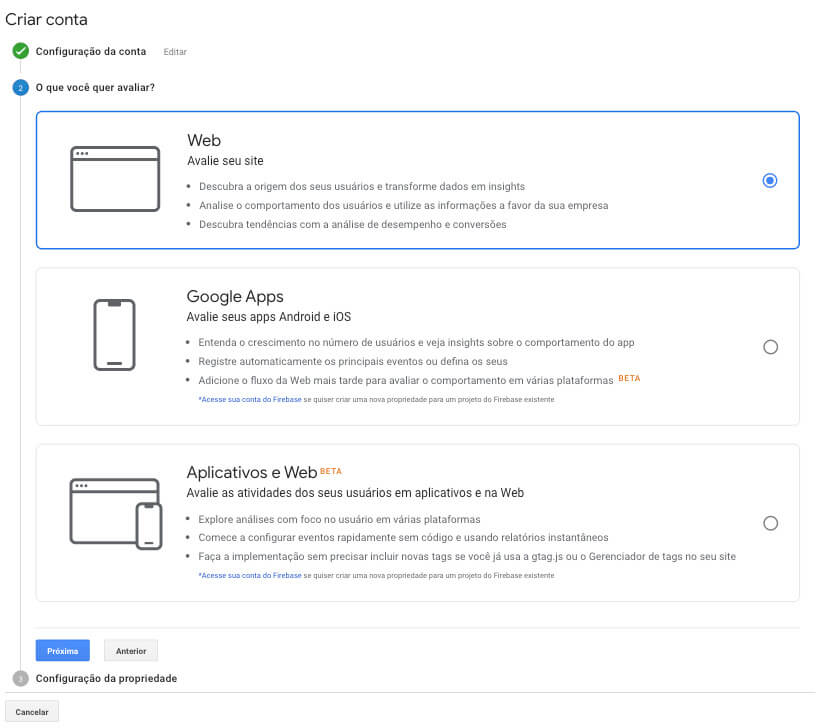Open Firebase account link under Aplicativos e Web
This screenshot has width=822, height=728.
pyautogui.click(x=249, y=575)
